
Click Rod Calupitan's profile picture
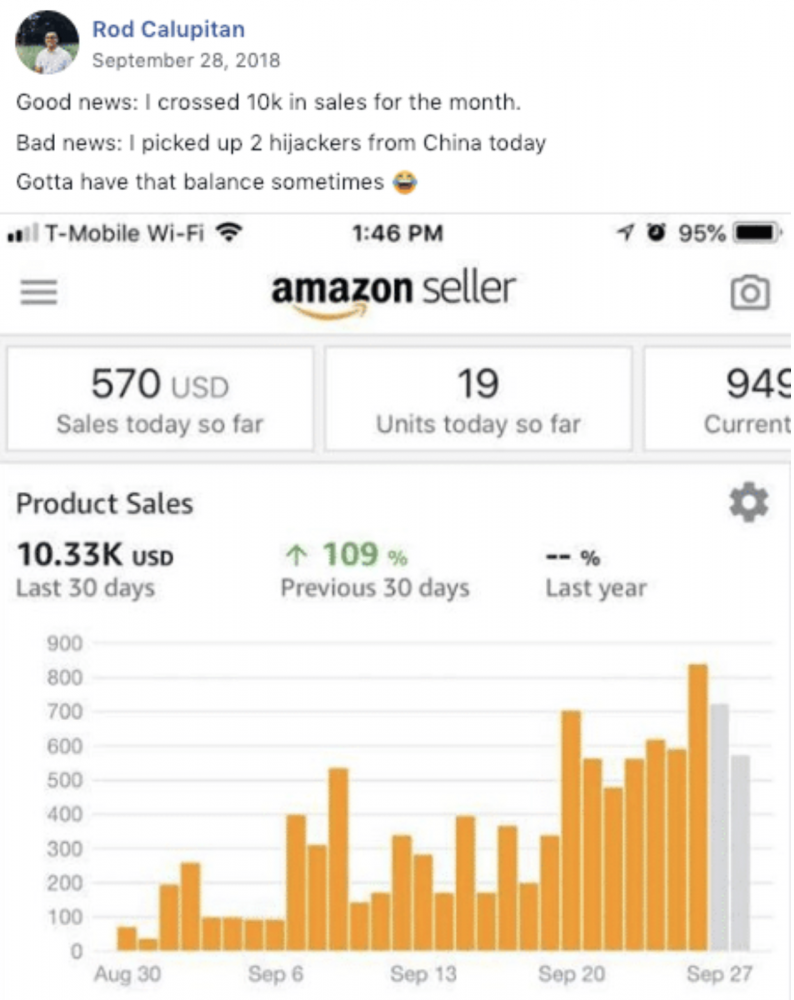47,42
